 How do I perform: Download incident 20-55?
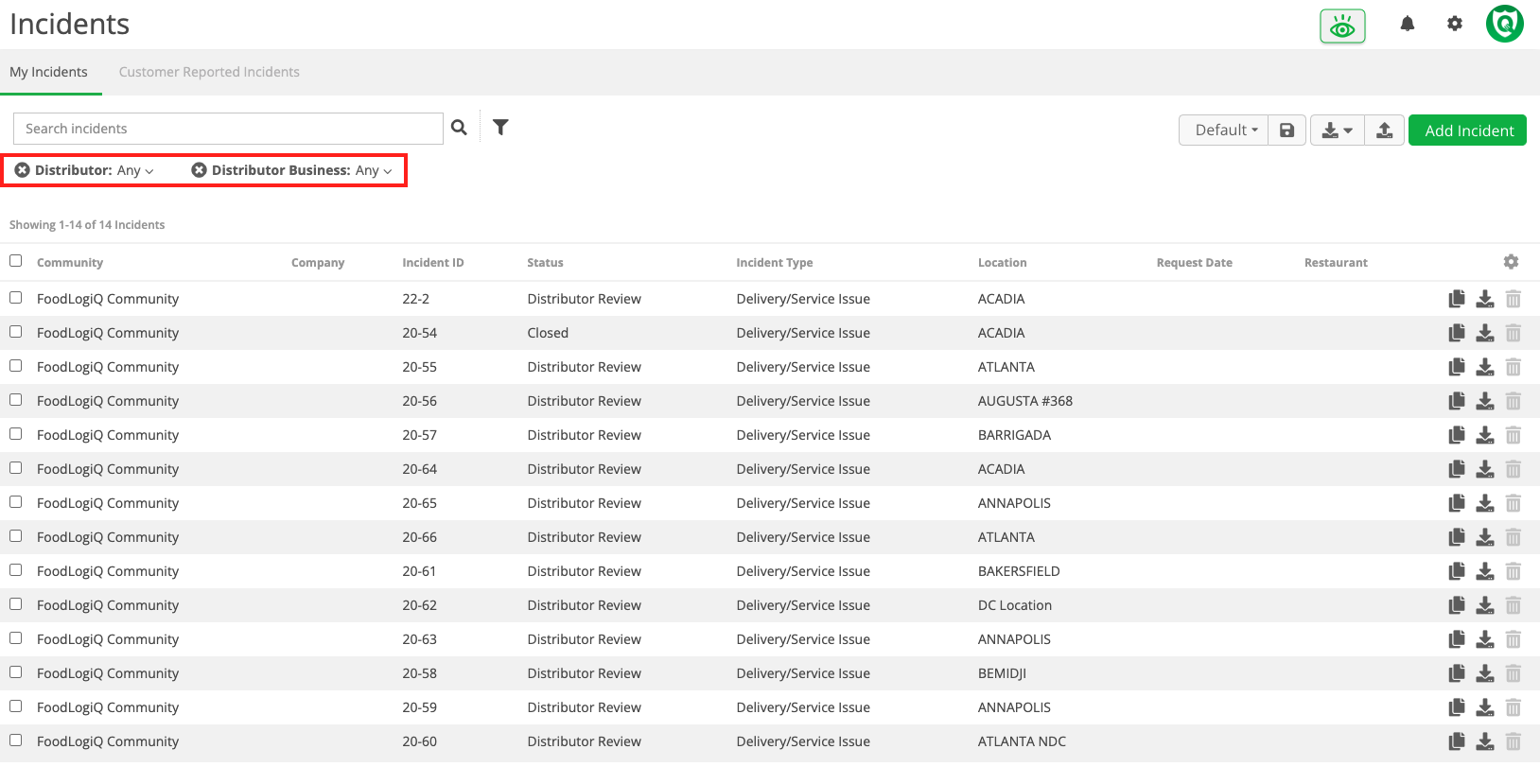pos(1485,367)
